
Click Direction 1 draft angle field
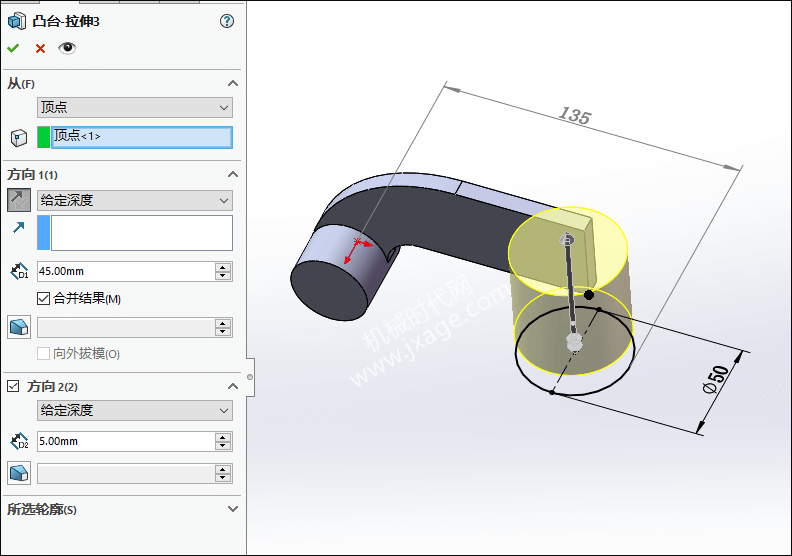[126, 328]
